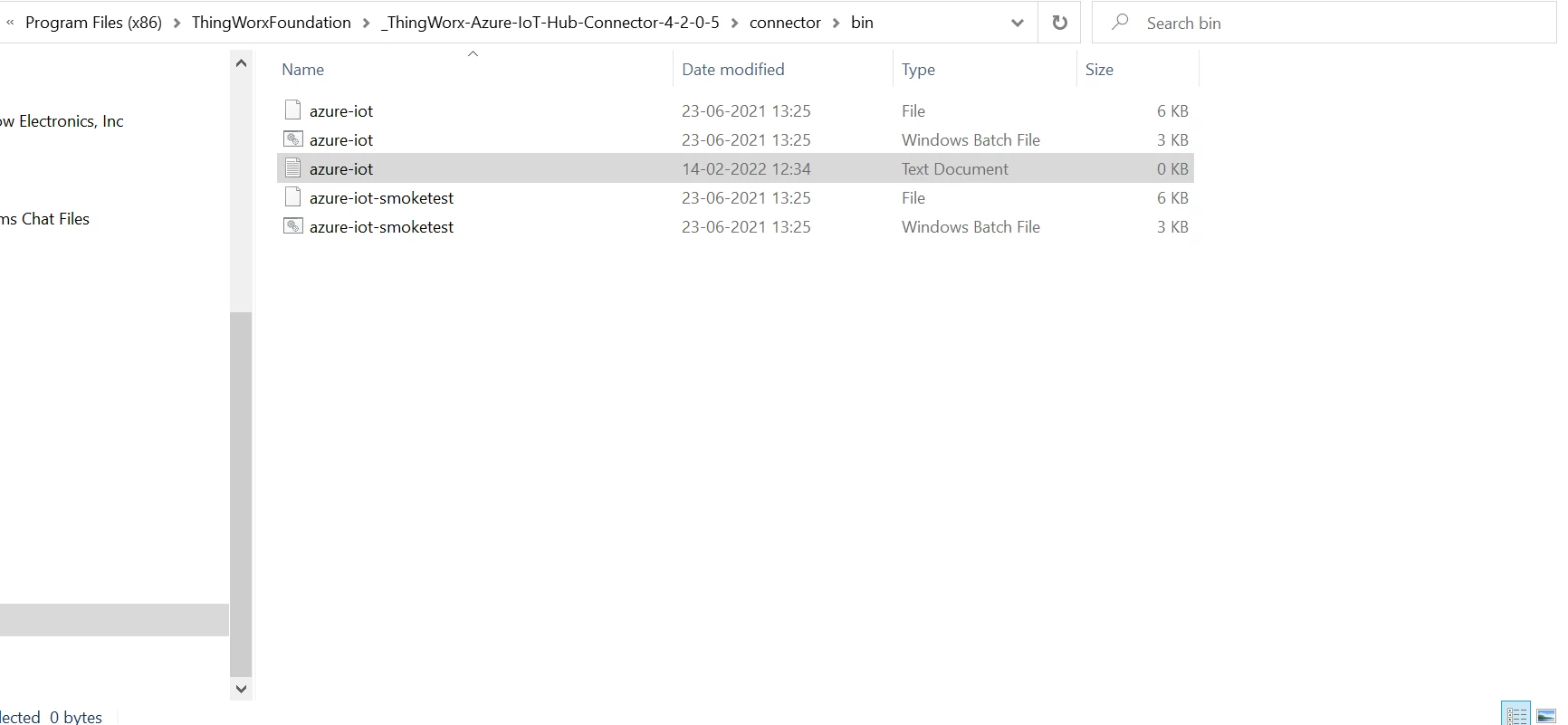Screen dimensions: 1568x725
Task: Click date 14-02-2022 12:34 cell
Action: coord(746,168)
